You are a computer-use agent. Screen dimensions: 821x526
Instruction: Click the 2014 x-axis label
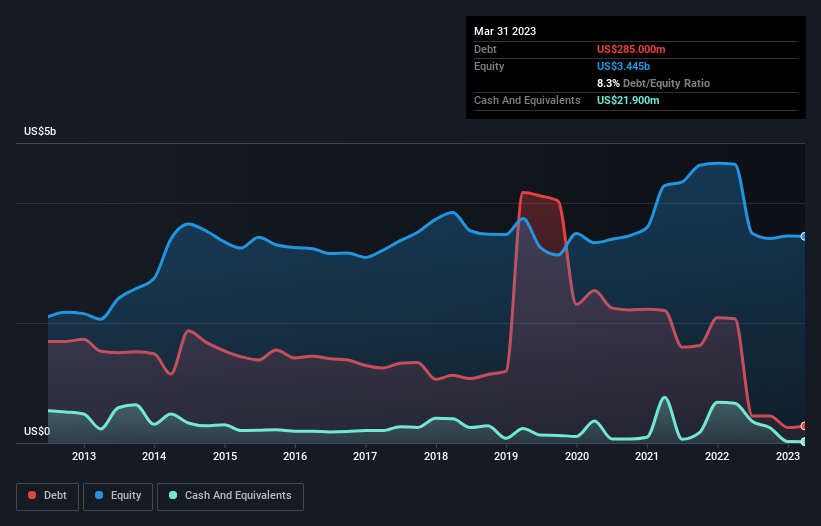pos(154,456)
